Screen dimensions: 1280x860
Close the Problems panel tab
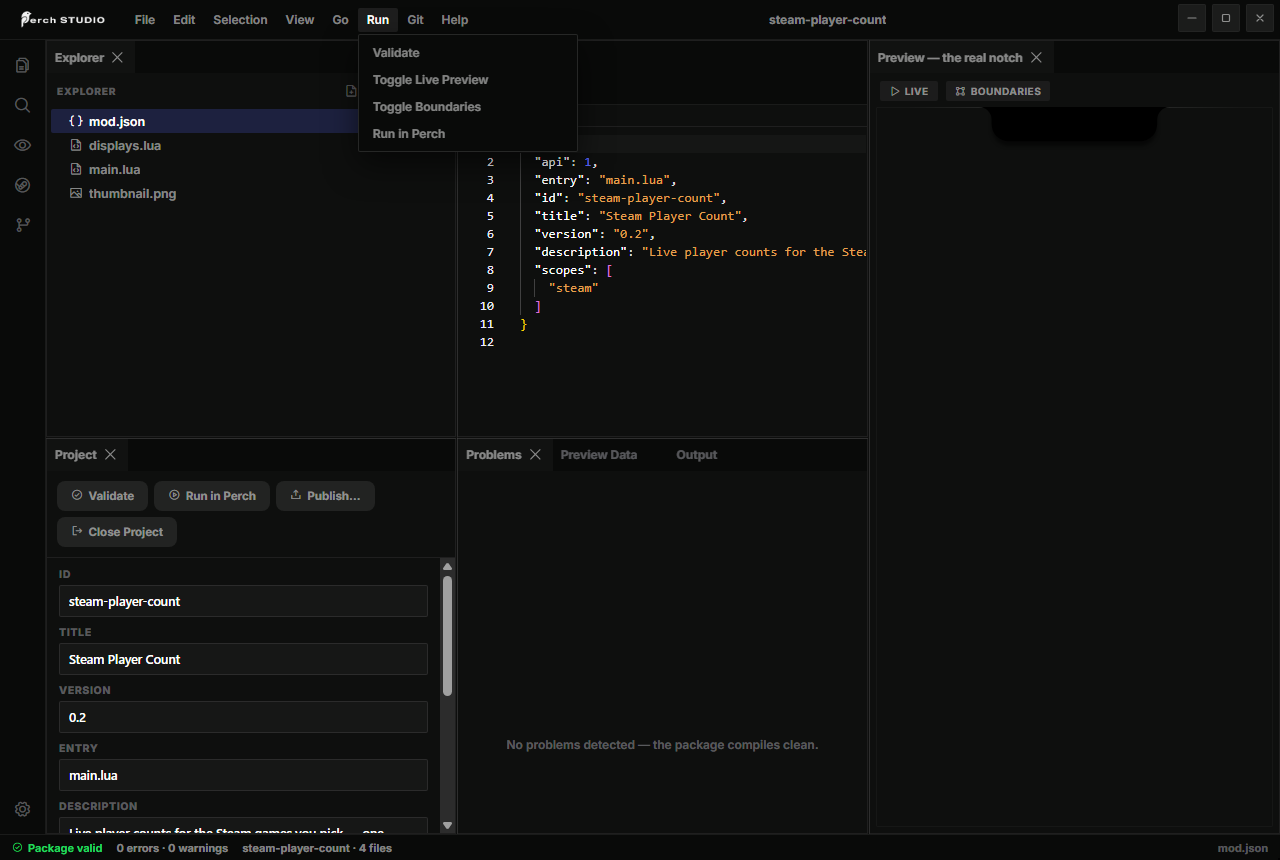click(x=535, y=455)
